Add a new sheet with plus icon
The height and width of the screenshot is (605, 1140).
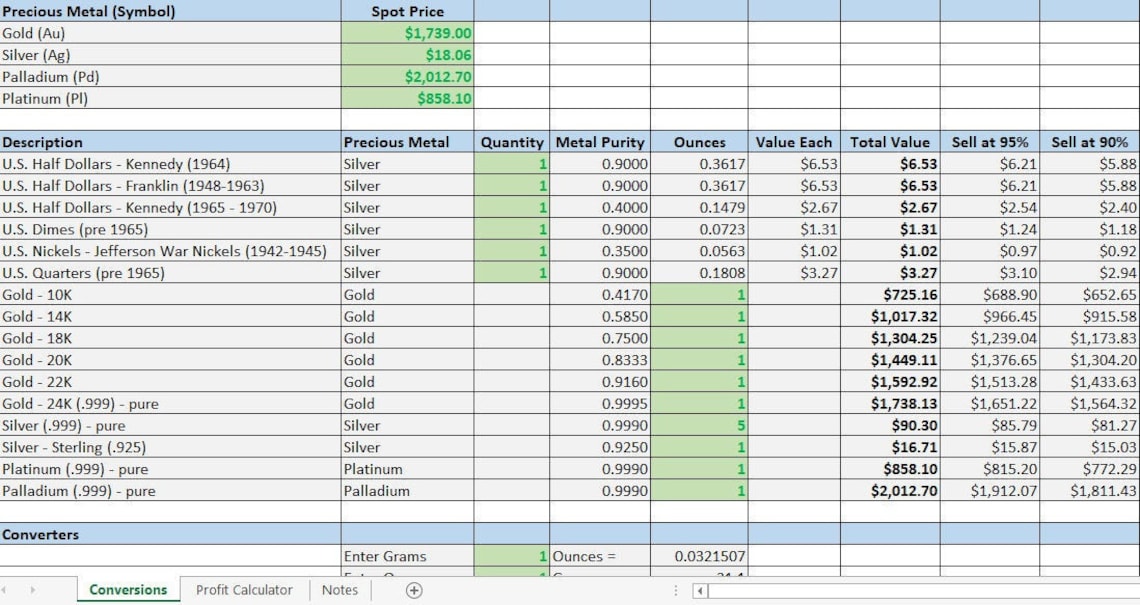[x=414, y=590]
